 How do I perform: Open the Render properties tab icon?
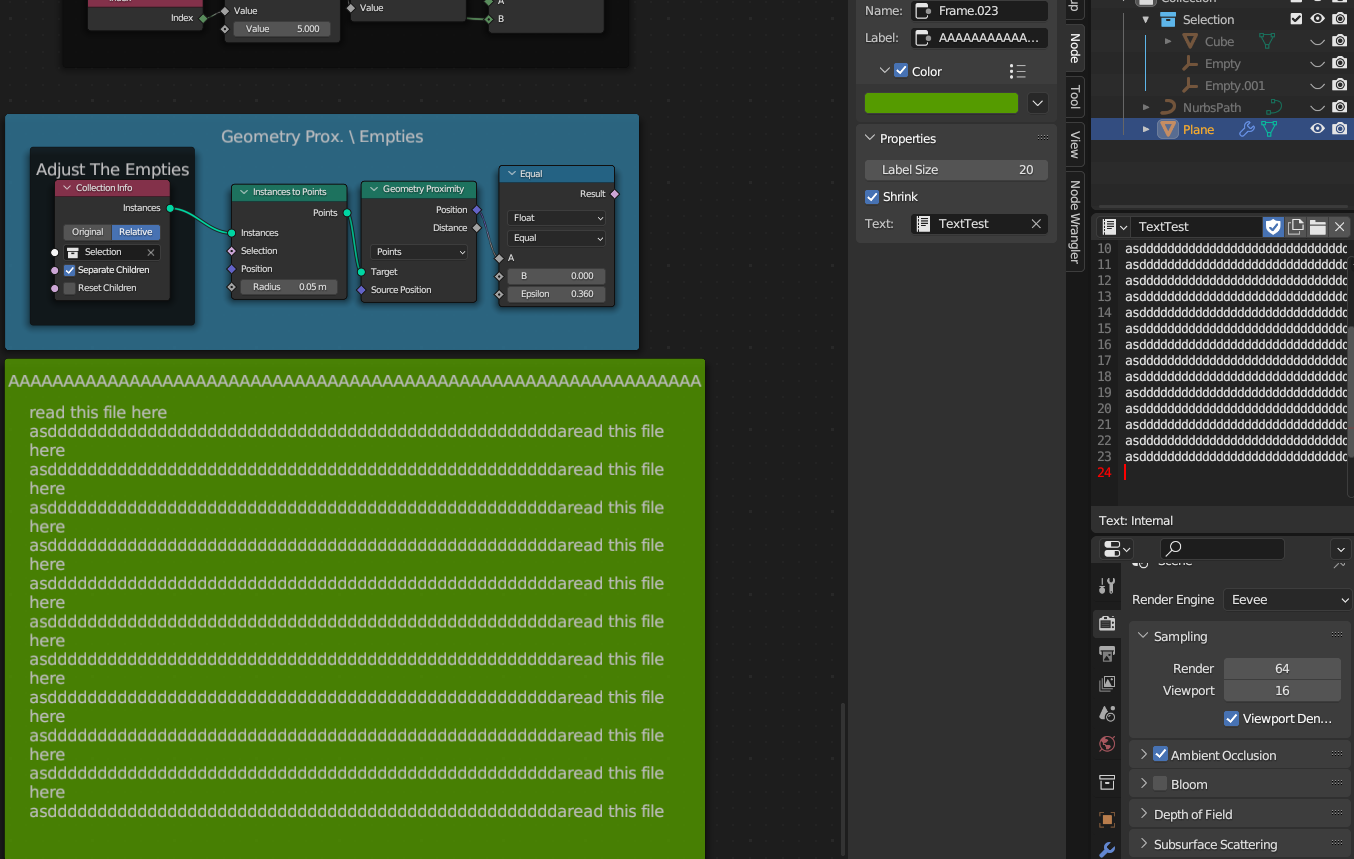tap(1107, 623)
